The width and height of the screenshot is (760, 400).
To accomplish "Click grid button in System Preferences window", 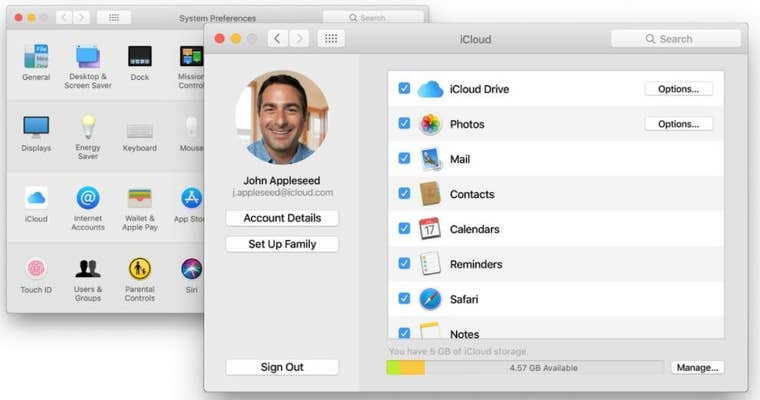I will click(x=114, y=18).
